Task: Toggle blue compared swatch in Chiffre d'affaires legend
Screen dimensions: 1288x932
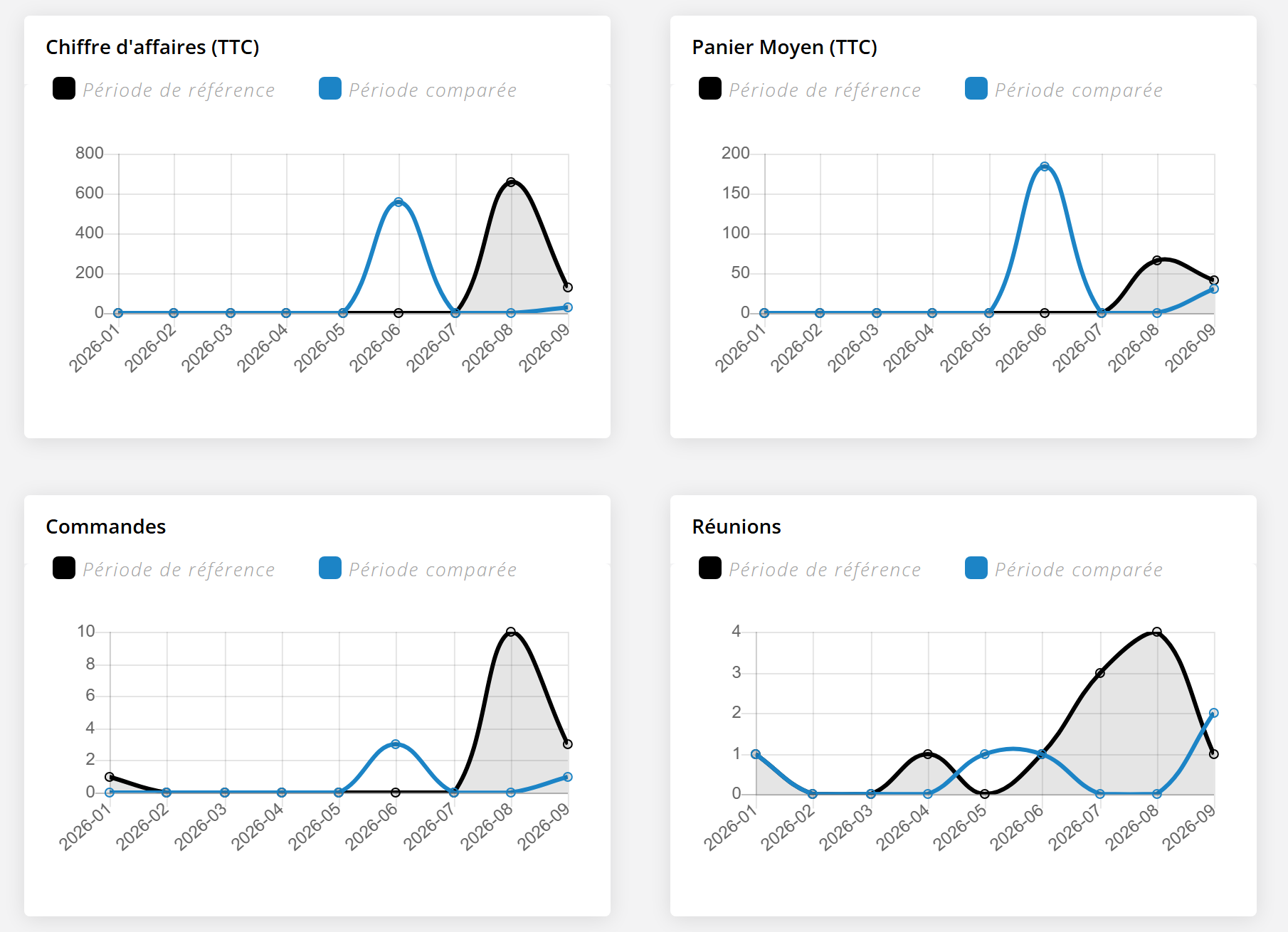Action: click(x=330, y=89)
